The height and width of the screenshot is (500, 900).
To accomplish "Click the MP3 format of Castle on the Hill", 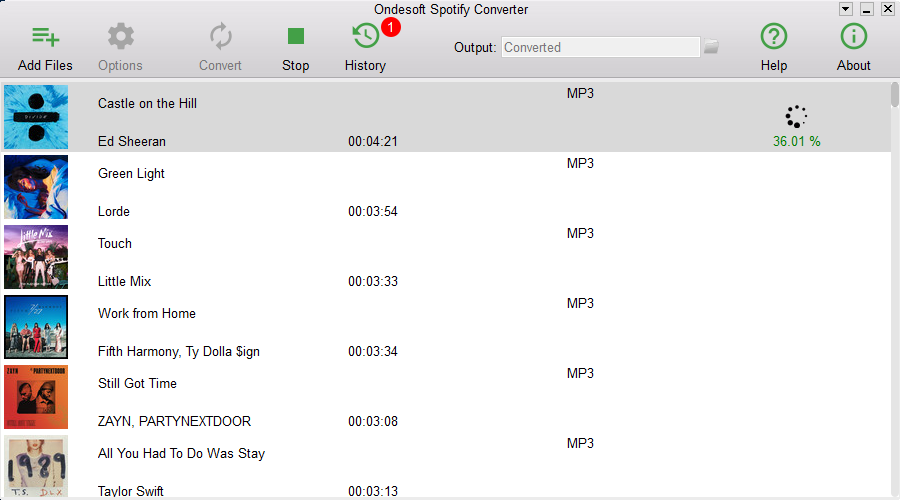I will [x=580, y=93].
